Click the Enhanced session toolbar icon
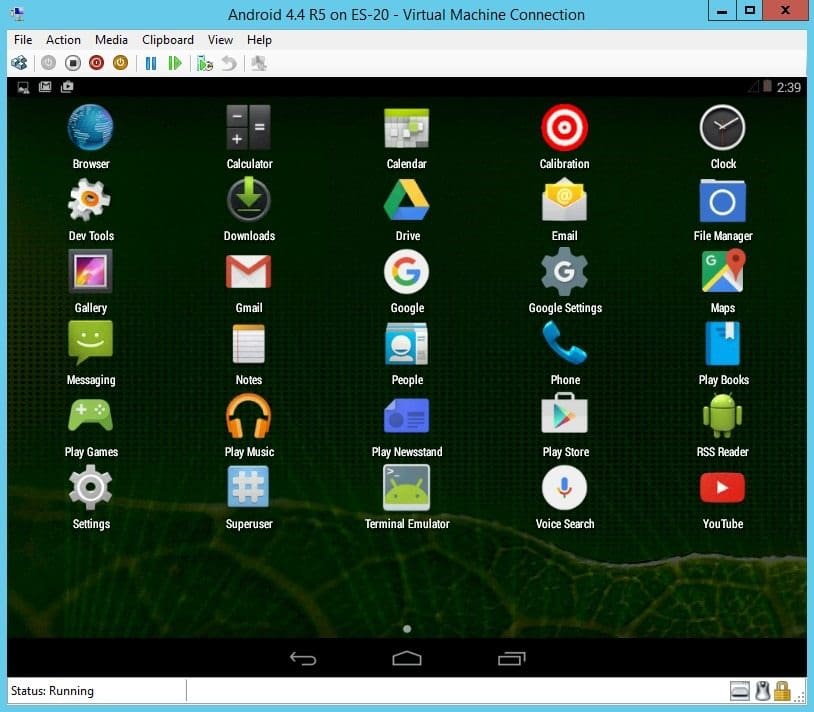The image size is (814, 712). point(259,63)
